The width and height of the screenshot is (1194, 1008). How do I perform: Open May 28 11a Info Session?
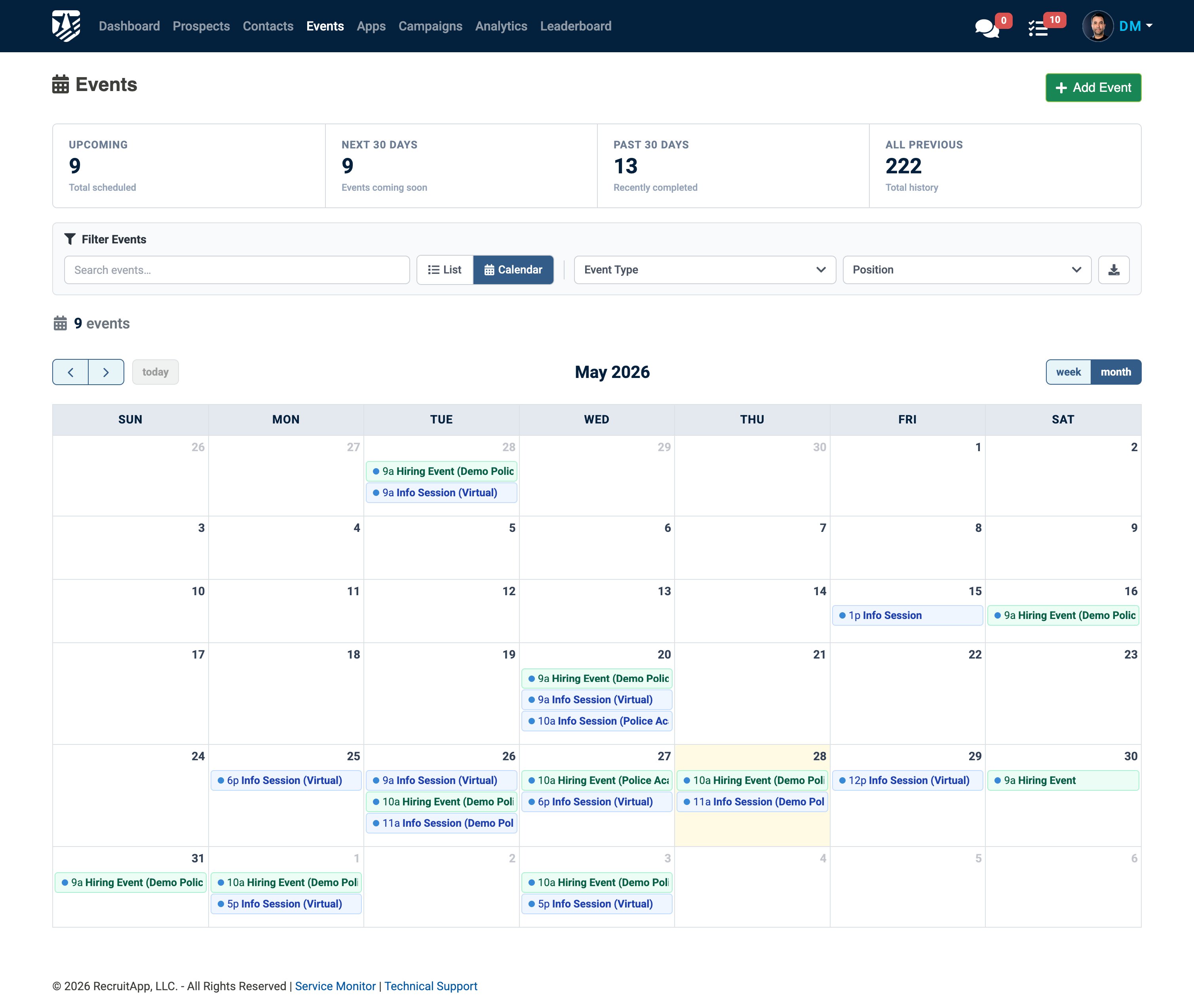coord(752,802)
